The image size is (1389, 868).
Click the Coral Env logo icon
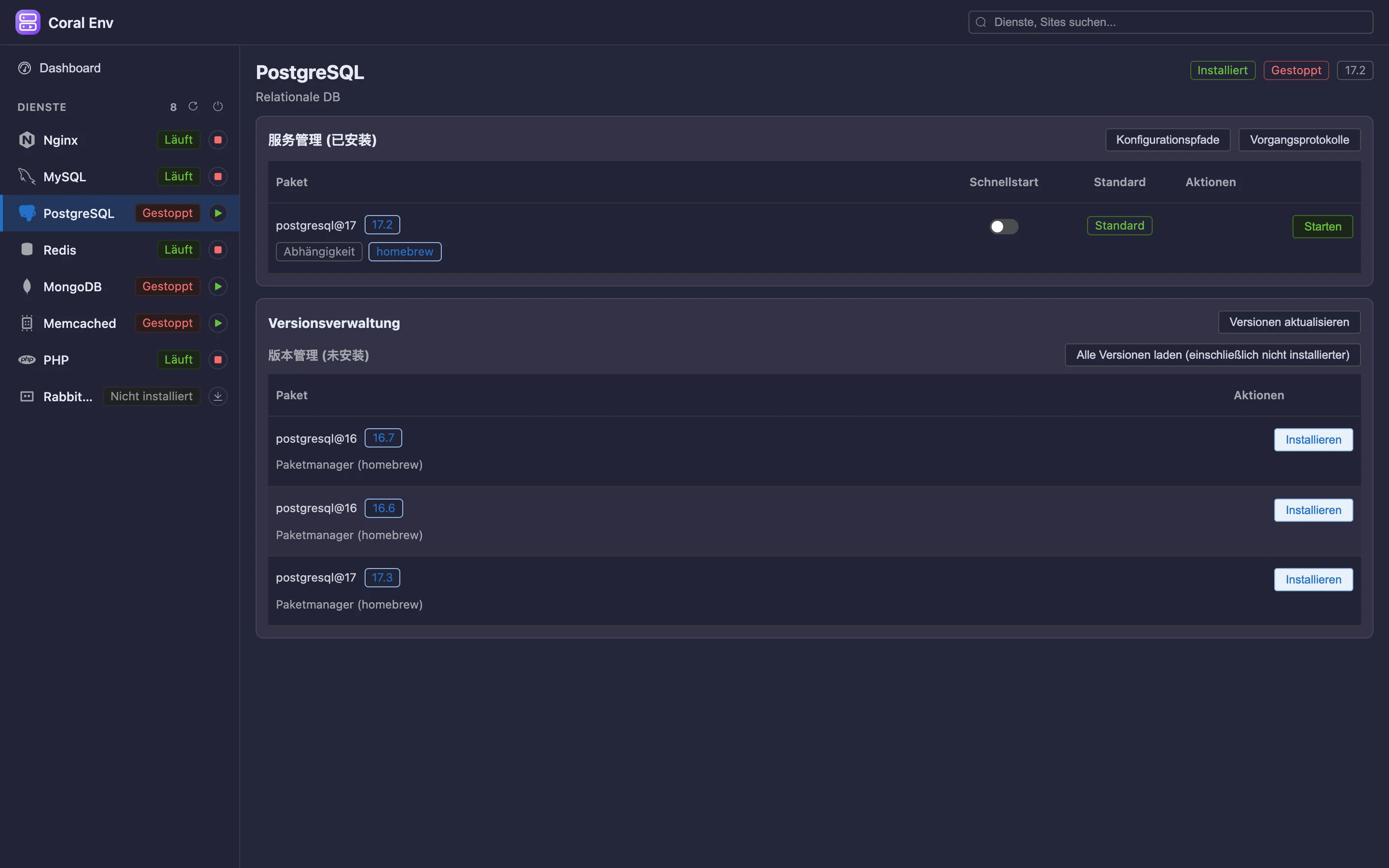pyautogui.click(x=27, y=22)
